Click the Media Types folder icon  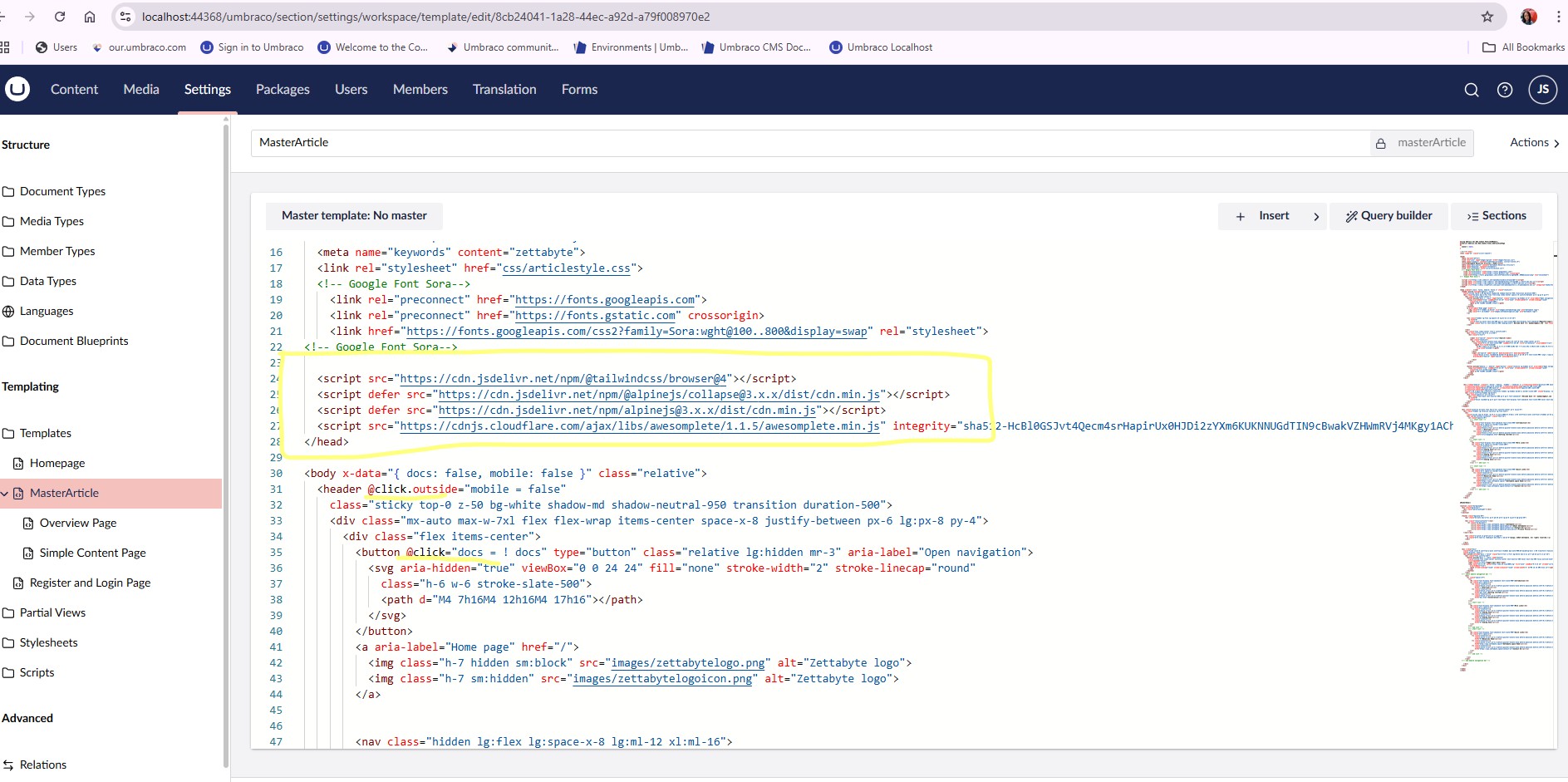pyautogui.click(x=8, y=221)
